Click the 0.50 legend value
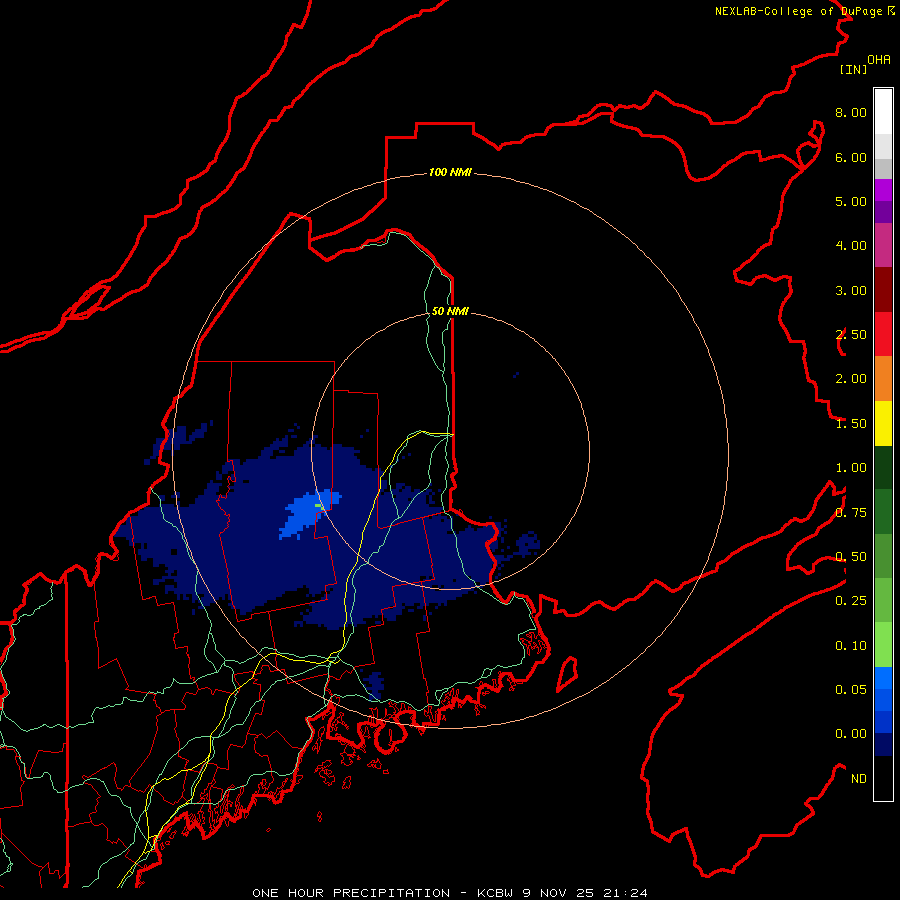 click(851, 557)
